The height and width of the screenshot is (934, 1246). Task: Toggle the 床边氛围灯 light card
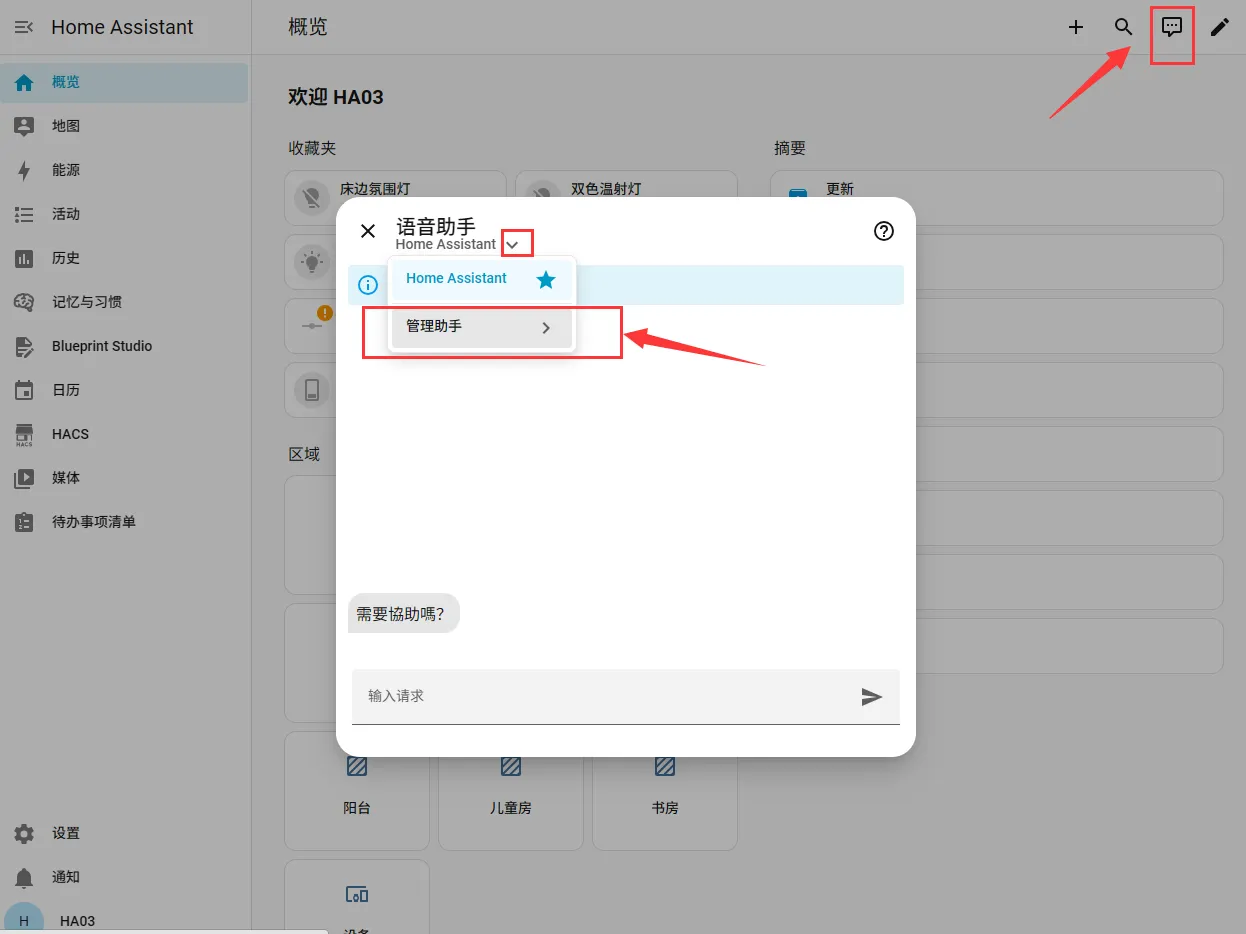pyautogui.click(x=396, y=198)
